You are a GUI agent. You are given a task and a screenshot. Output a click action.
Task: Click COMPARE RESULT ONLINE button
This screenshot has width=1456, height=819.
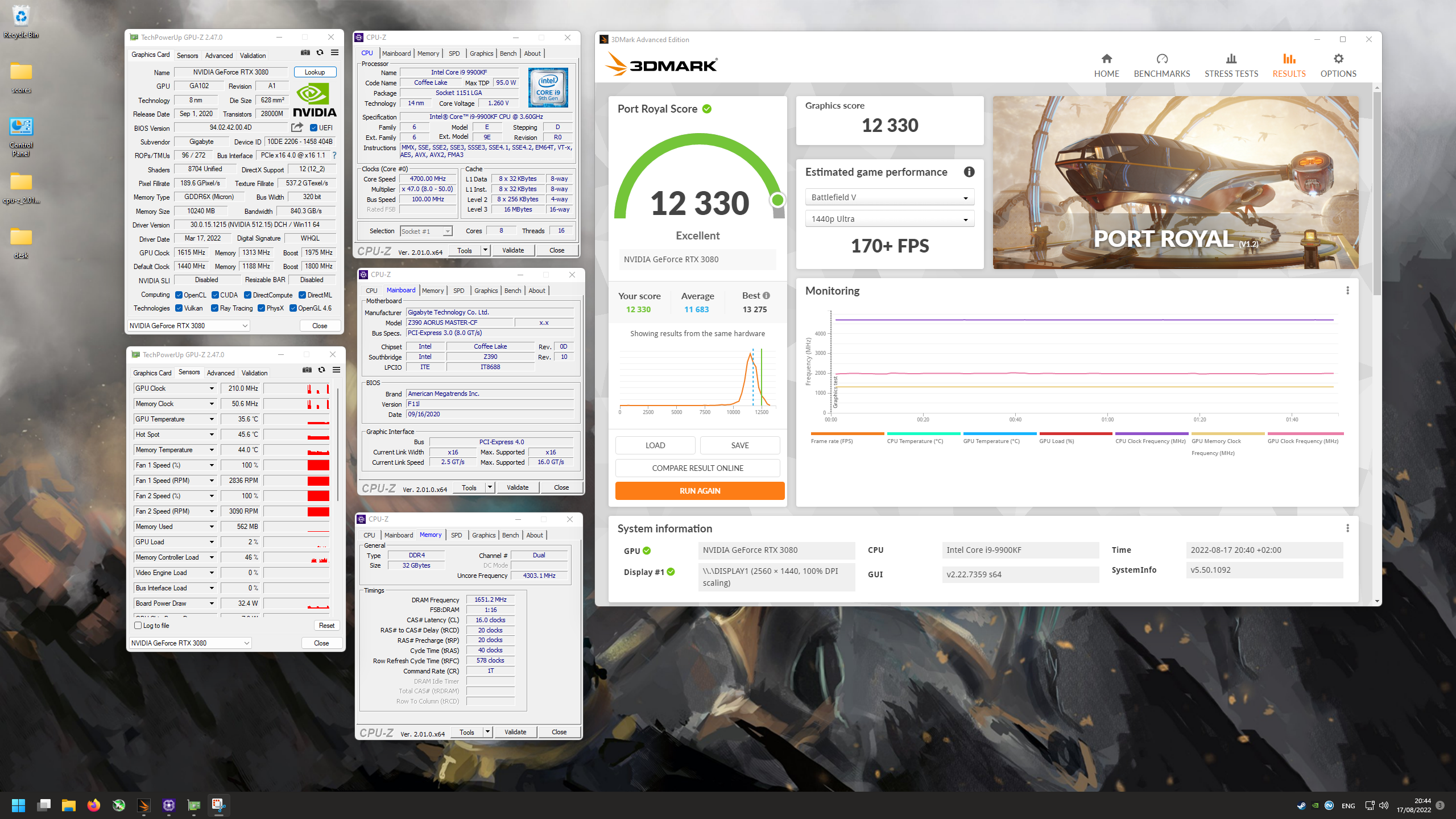pos(697,468)
